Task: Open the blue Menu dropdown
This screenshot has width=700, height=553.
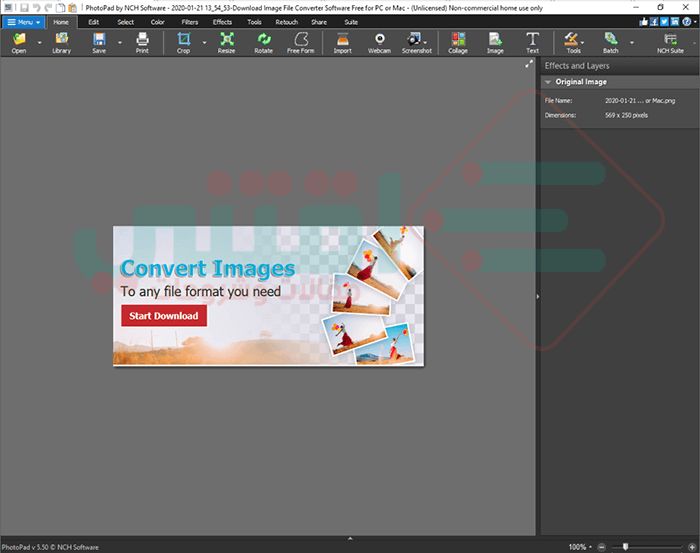Action: point(24,22)
